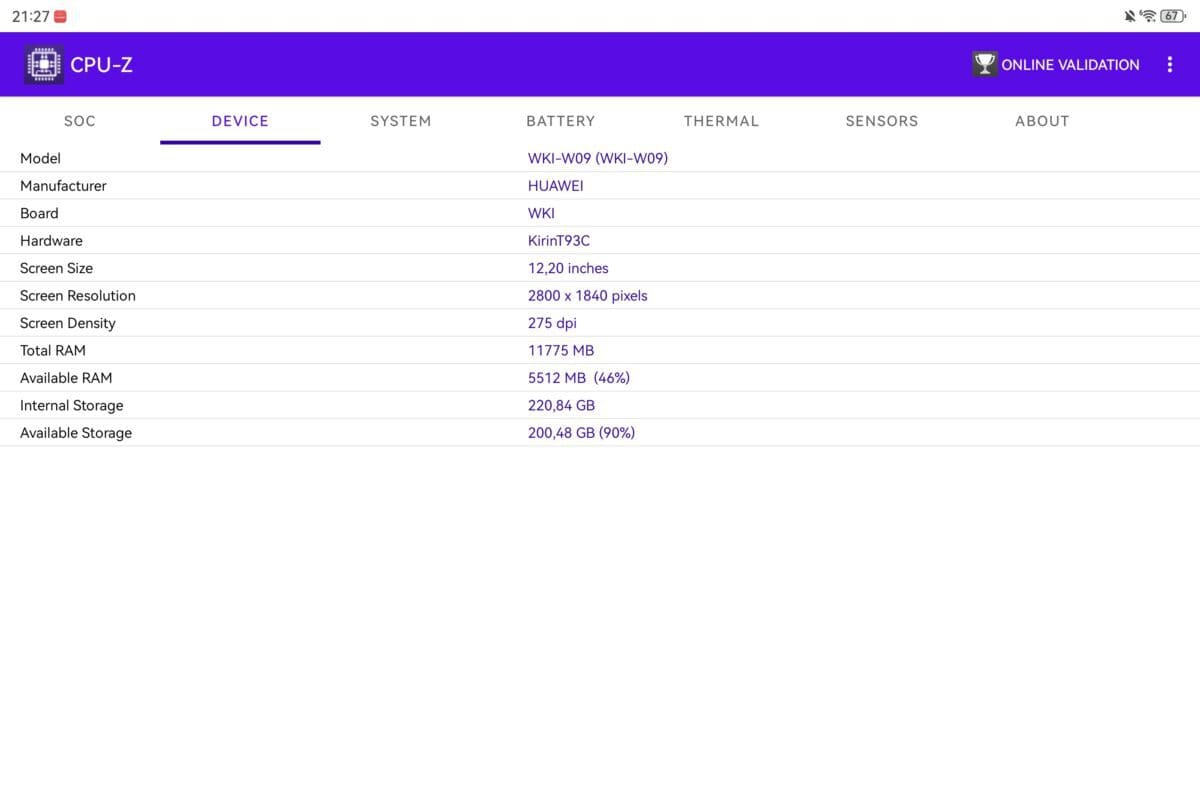Tap the 200,48 GB (90%) value
The image size is (1200, 789).
pyautogui.click(x=582, y=433)
